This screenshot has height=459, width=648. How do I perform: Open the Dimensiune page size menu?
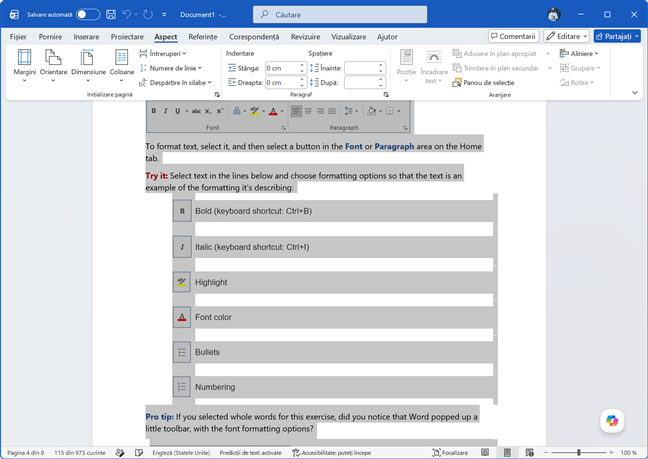(x=88, y=65)
